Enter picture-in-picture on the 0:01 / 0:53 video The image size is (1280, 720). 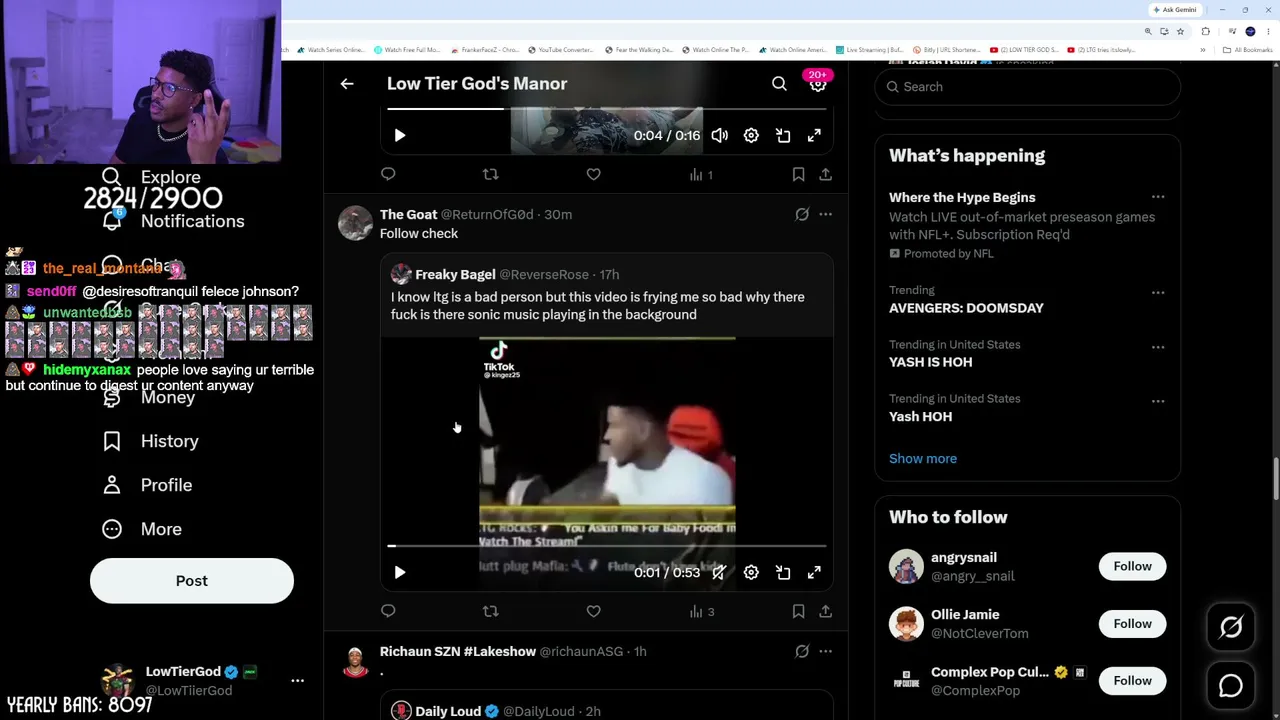point(783,572)
